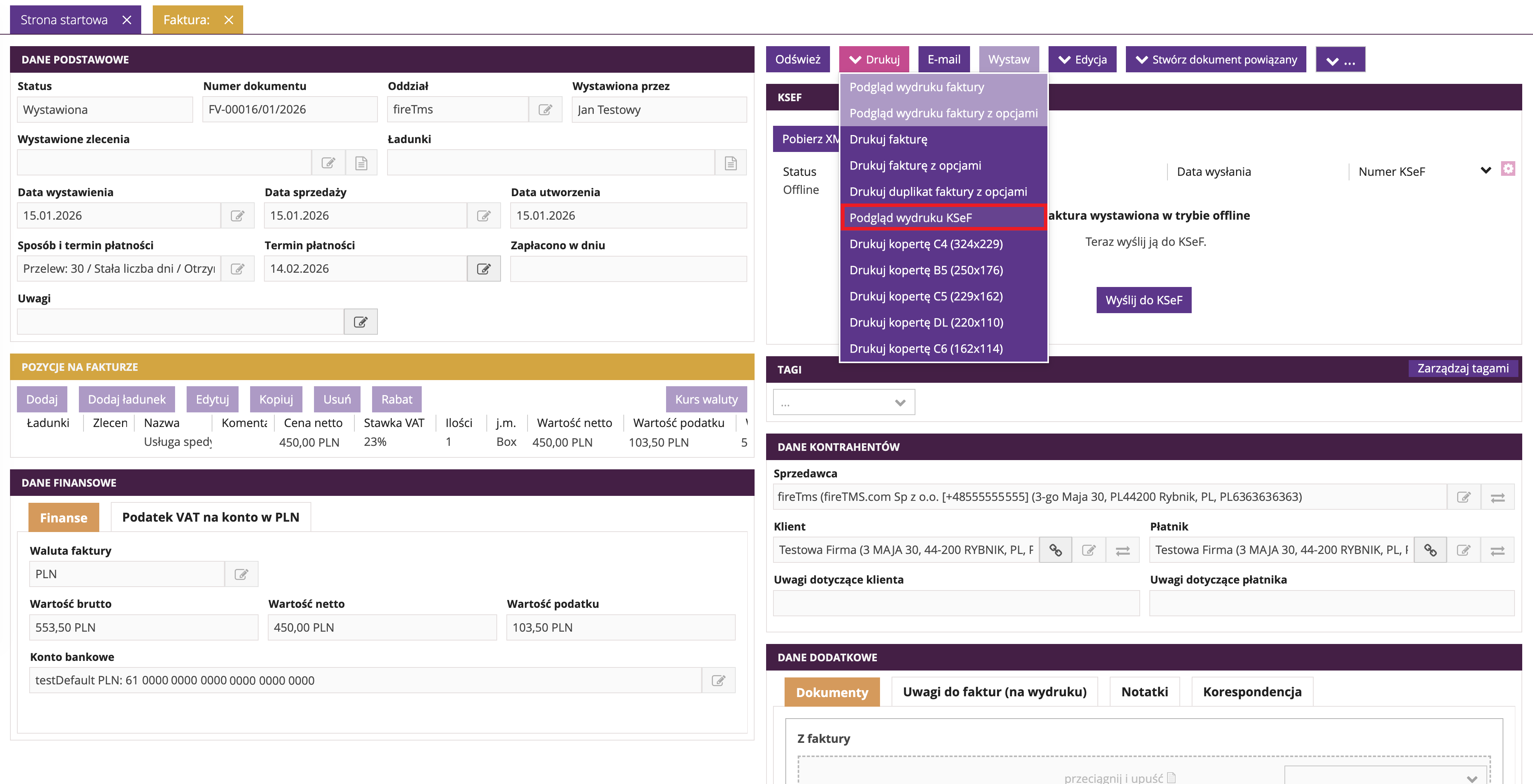The image size is (1533, 784).
Task: Click link icon next to Klient field
Action: pyautogui.click(x=1056, y=550)
